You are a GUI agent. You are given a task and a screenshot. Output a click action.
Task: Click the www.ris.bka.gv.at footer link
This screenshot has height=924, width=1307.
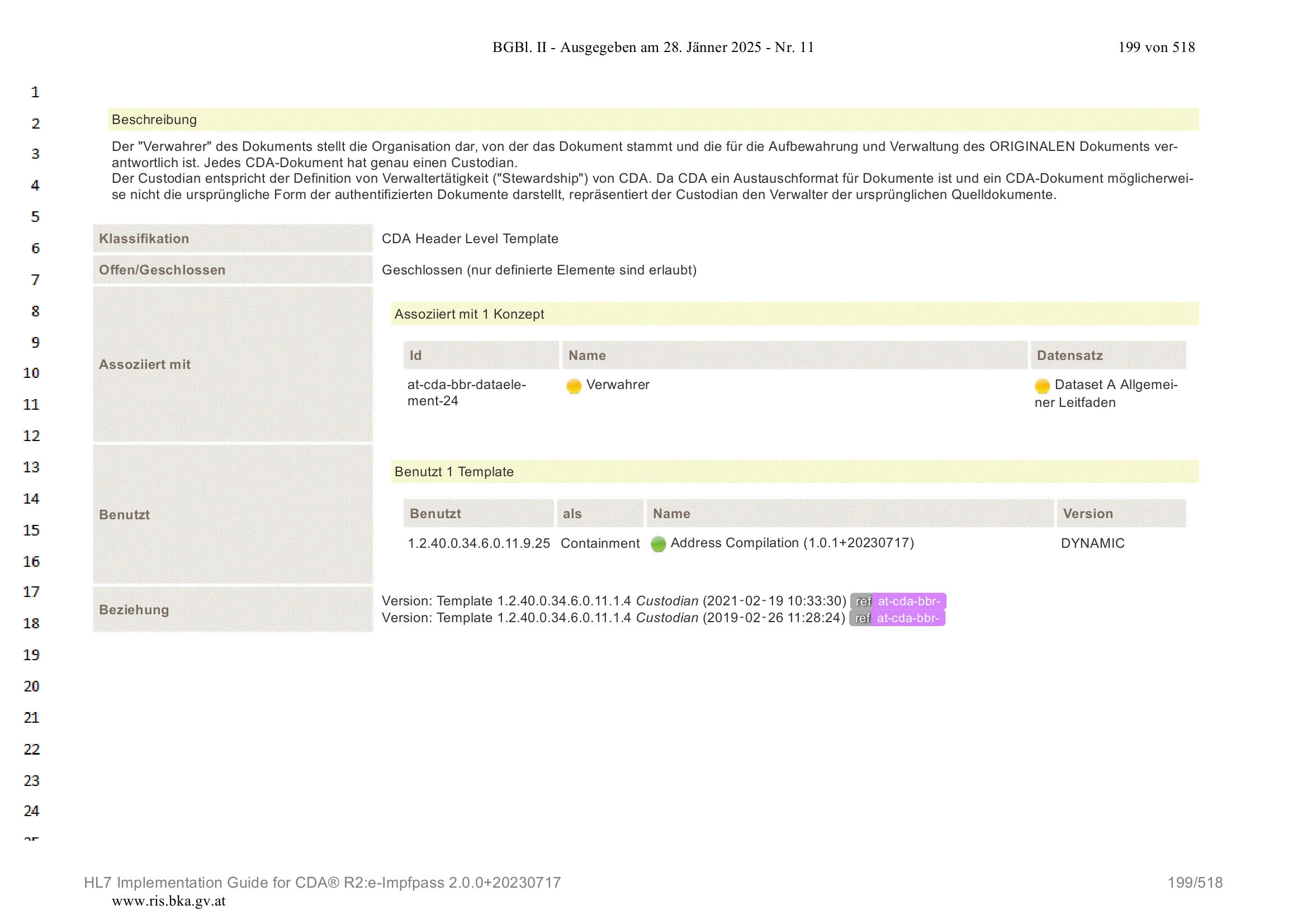pos(168,901)
